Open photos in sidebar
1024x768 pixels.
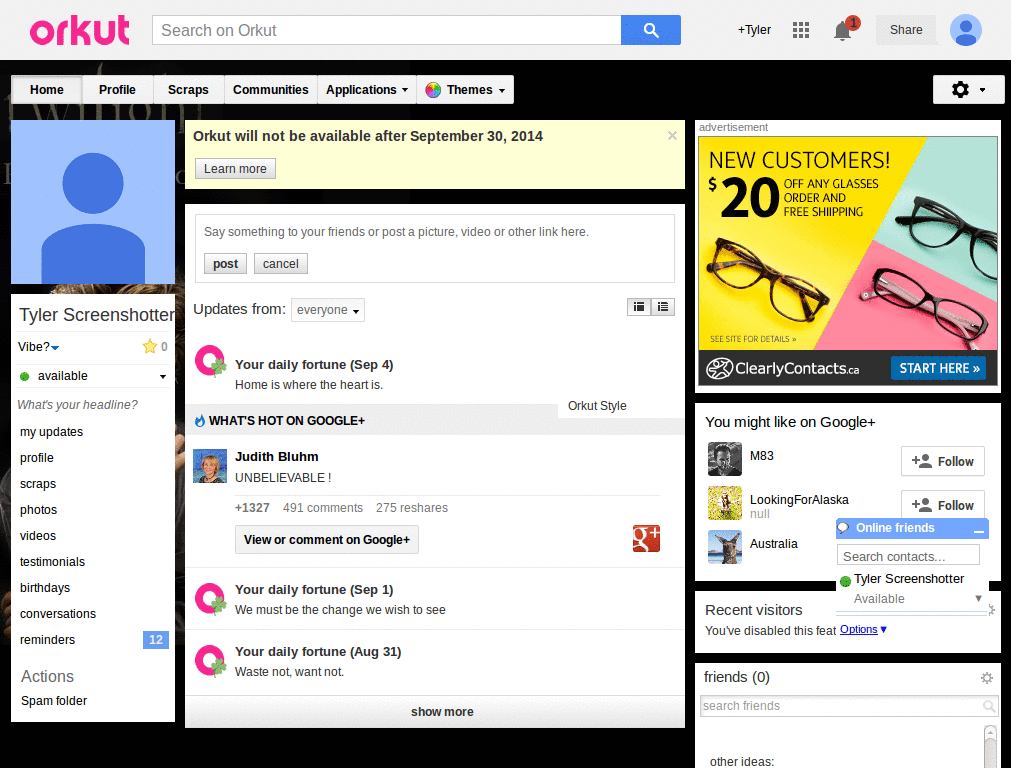39,510
